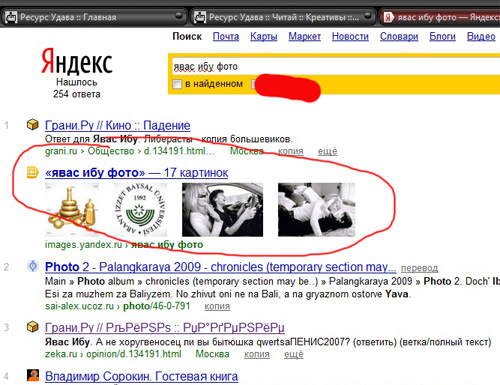Viewport: 500px width, 385px height.
Task: Open the Грани.Ру // Кино :: Падение result
Action: (118, 125)
